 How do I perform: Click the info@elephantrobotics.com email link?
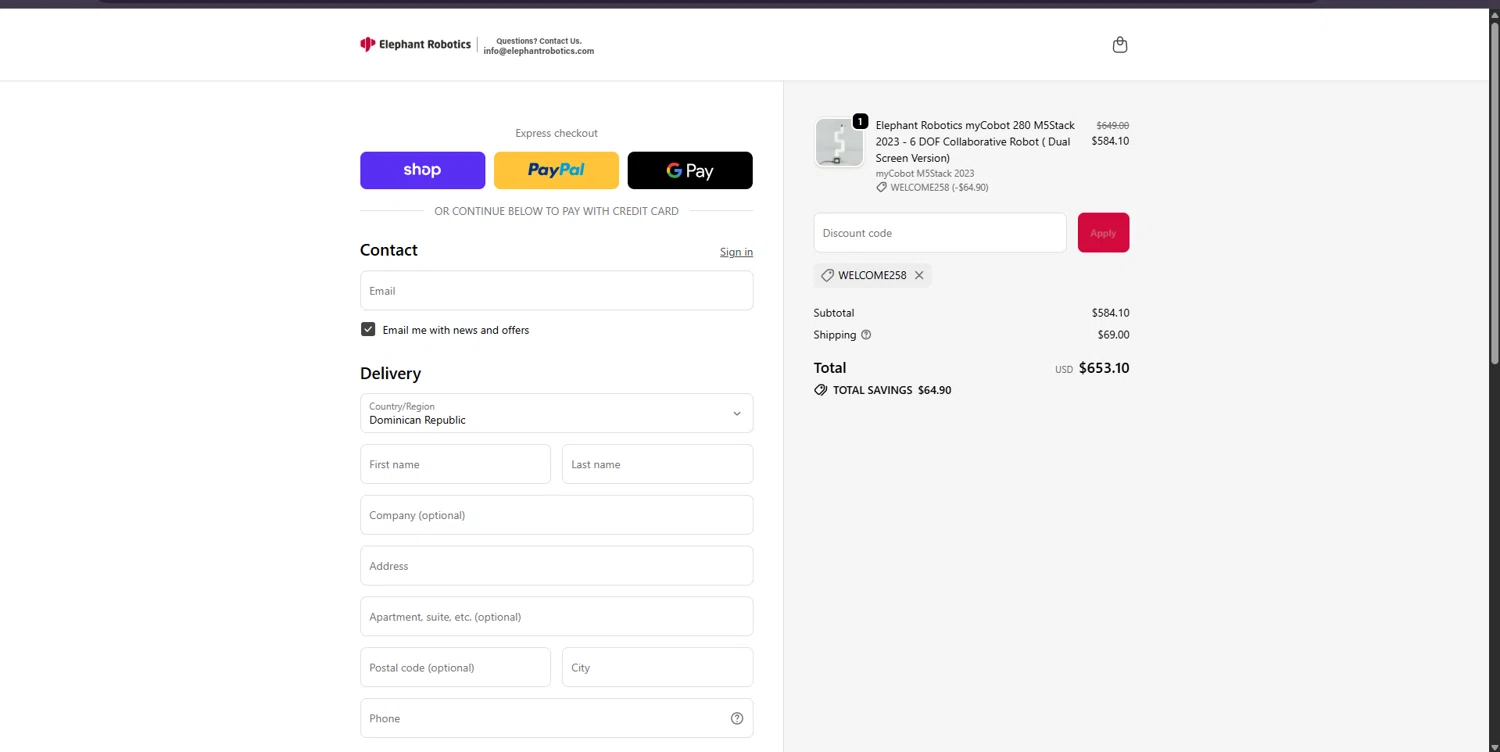pyautogui.click(x=539, y=51)
